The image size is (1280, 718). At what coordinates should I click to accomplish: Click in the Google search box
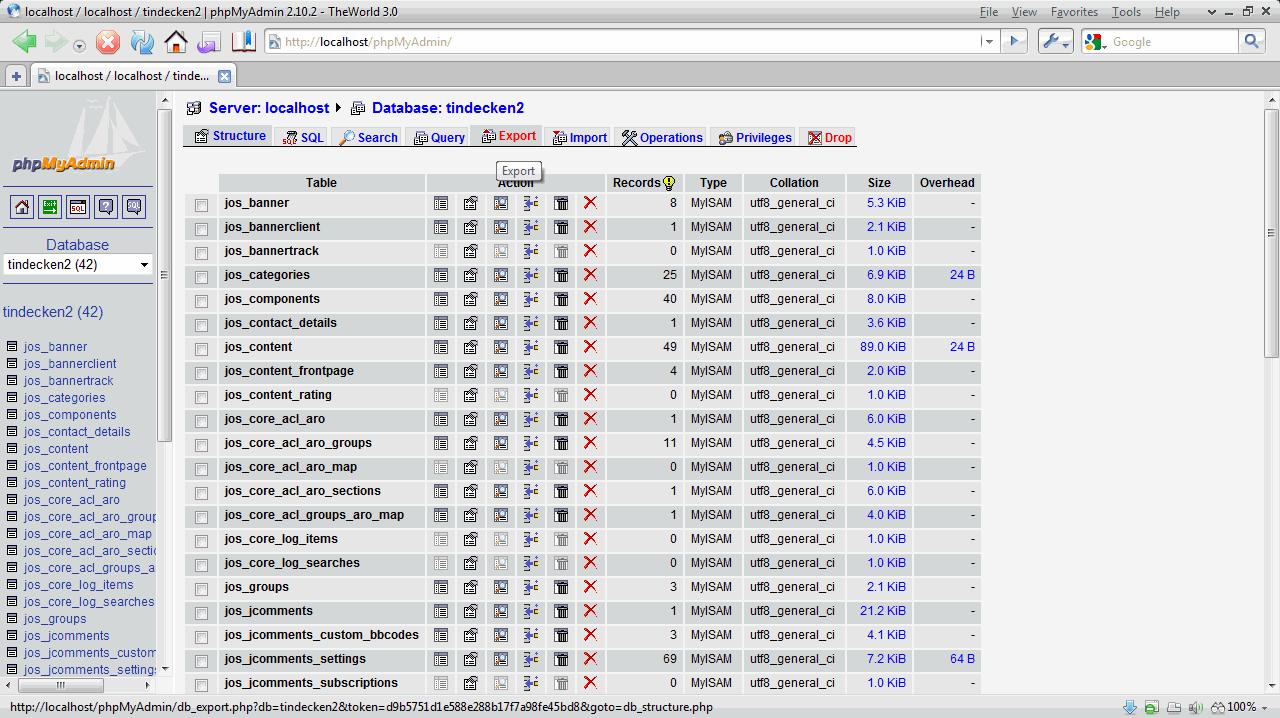coord(1170,42)
